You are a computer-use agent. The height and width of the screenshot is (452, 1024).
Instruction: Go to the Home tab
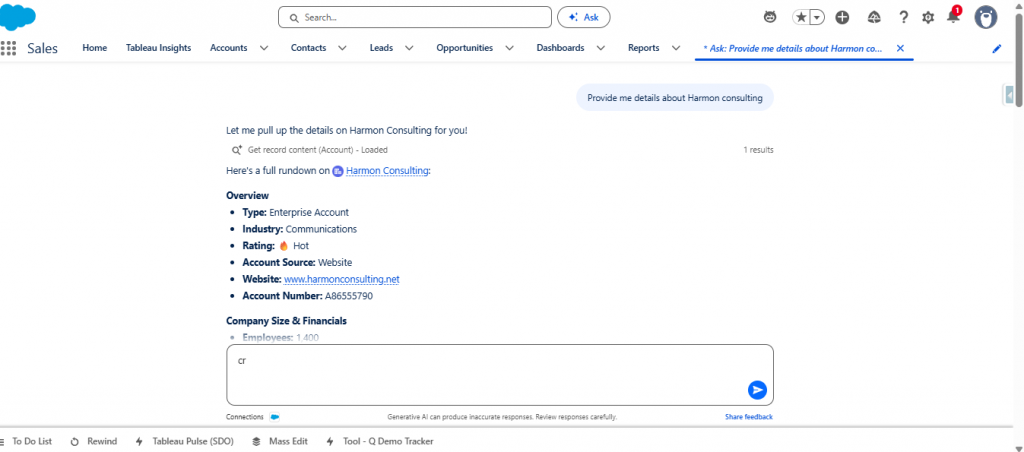point(95,48)
